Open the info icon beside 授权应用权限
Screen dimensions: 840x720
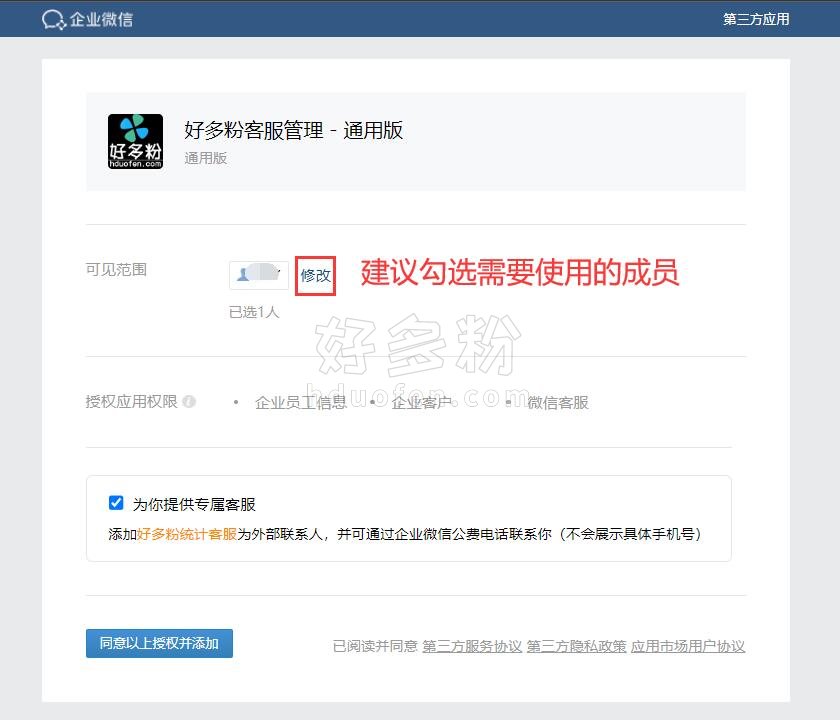pos(189,401)
